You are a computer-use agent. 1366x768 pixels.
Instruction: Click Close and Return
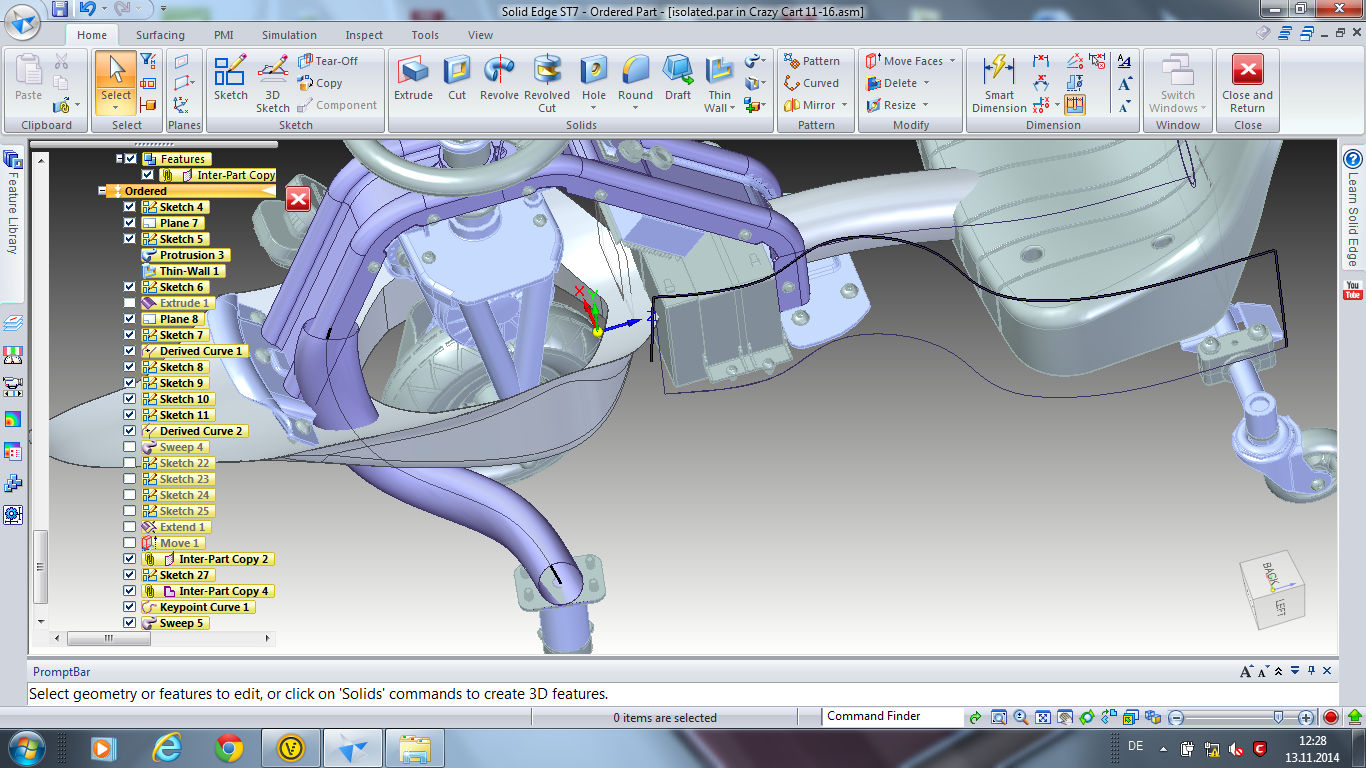click(x=1247, y=83)
